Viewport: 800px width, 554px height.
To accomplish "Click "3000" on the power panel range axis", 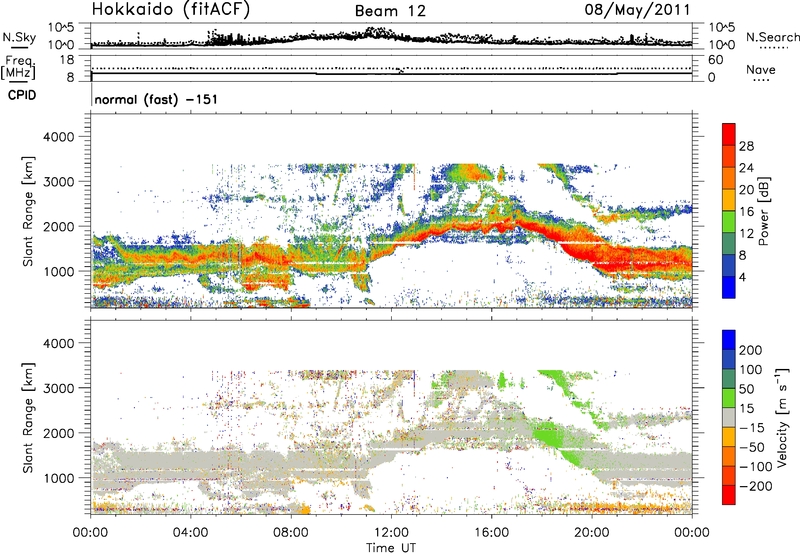I will click(x=58, y=182).
